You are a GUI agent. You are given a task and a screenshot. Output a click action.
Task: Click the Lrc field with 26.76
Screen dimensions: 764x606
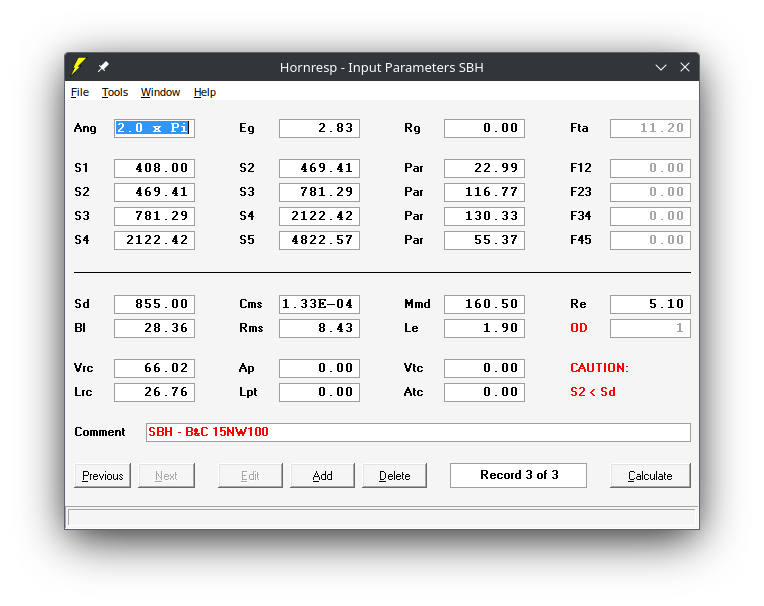[x=154, y=392]
